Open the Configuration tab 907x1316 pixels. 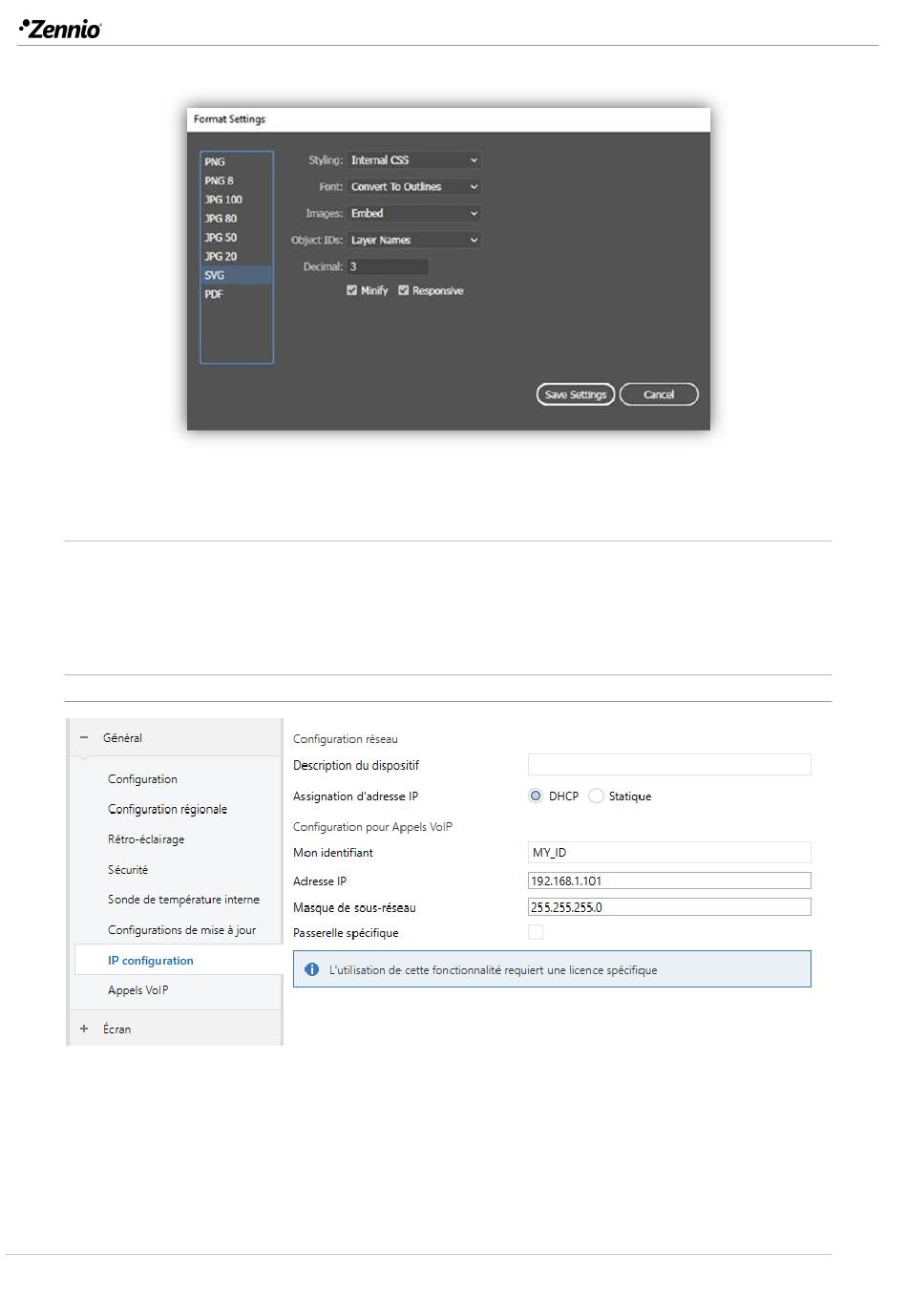pos(142,779)
